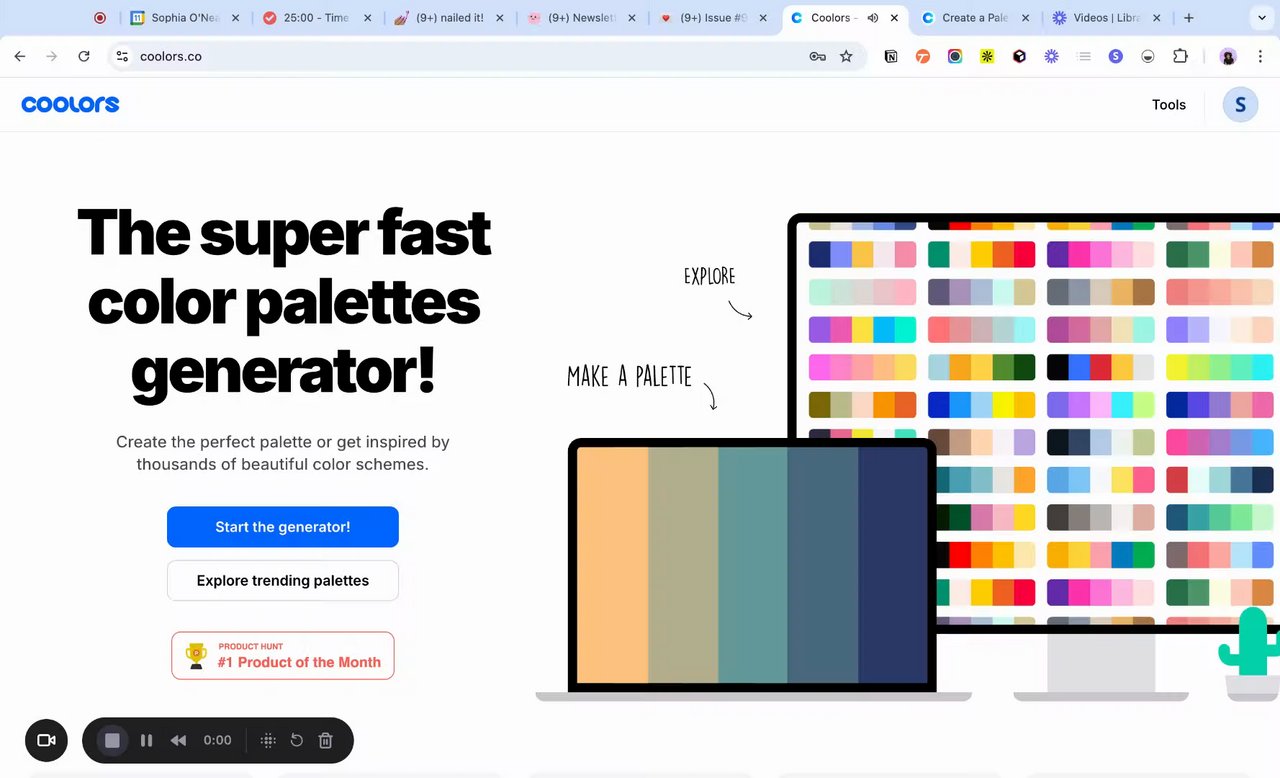Open the purple starburst extension icon
The height and width of the screenshot is (778, 1280).
tap(1051, 56)
